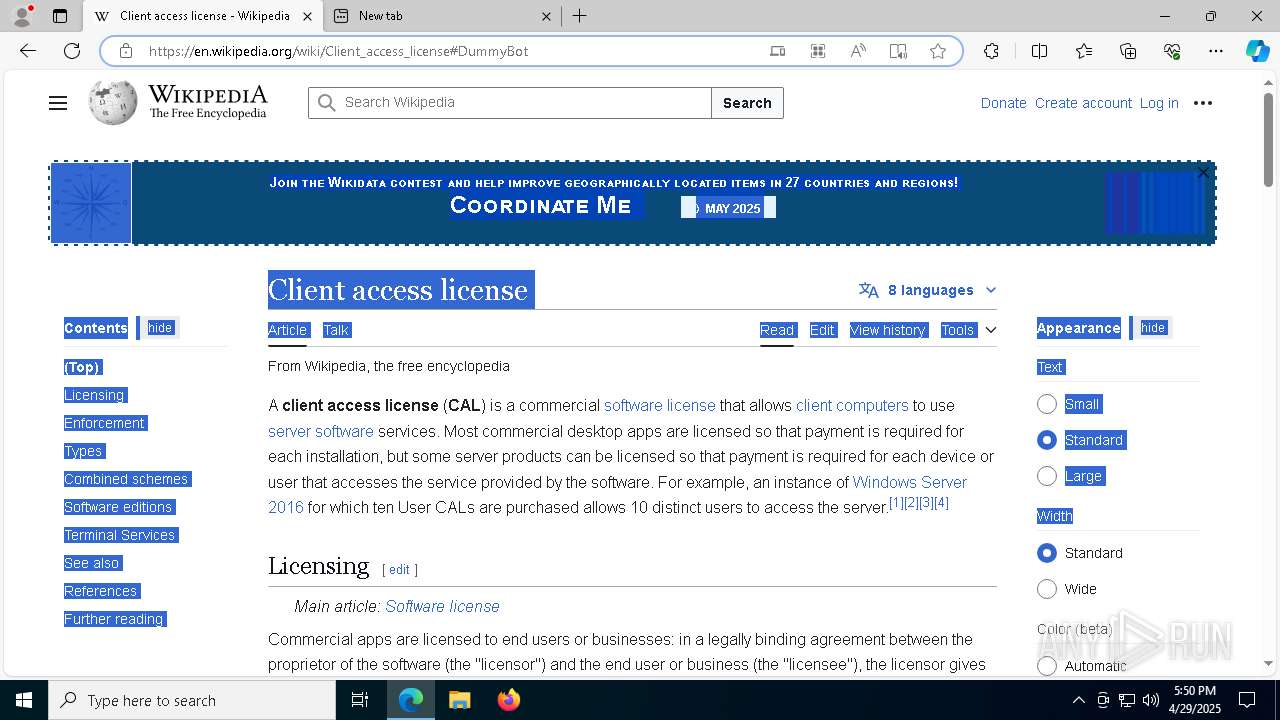Jump to Terminal Services in Contents
1280x720 pixels.
coord(120,535)
